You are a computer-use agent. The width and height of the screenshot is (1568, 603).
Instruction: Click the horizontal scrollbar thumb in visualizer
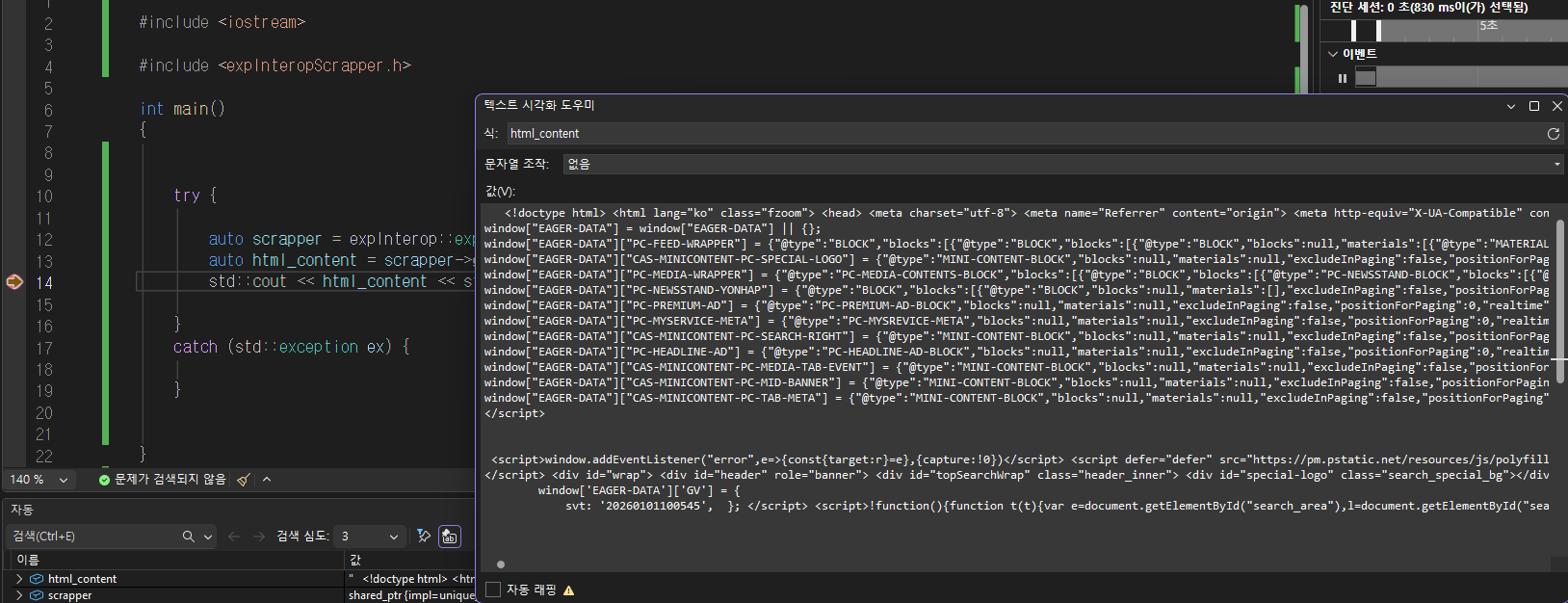[501, 564]
